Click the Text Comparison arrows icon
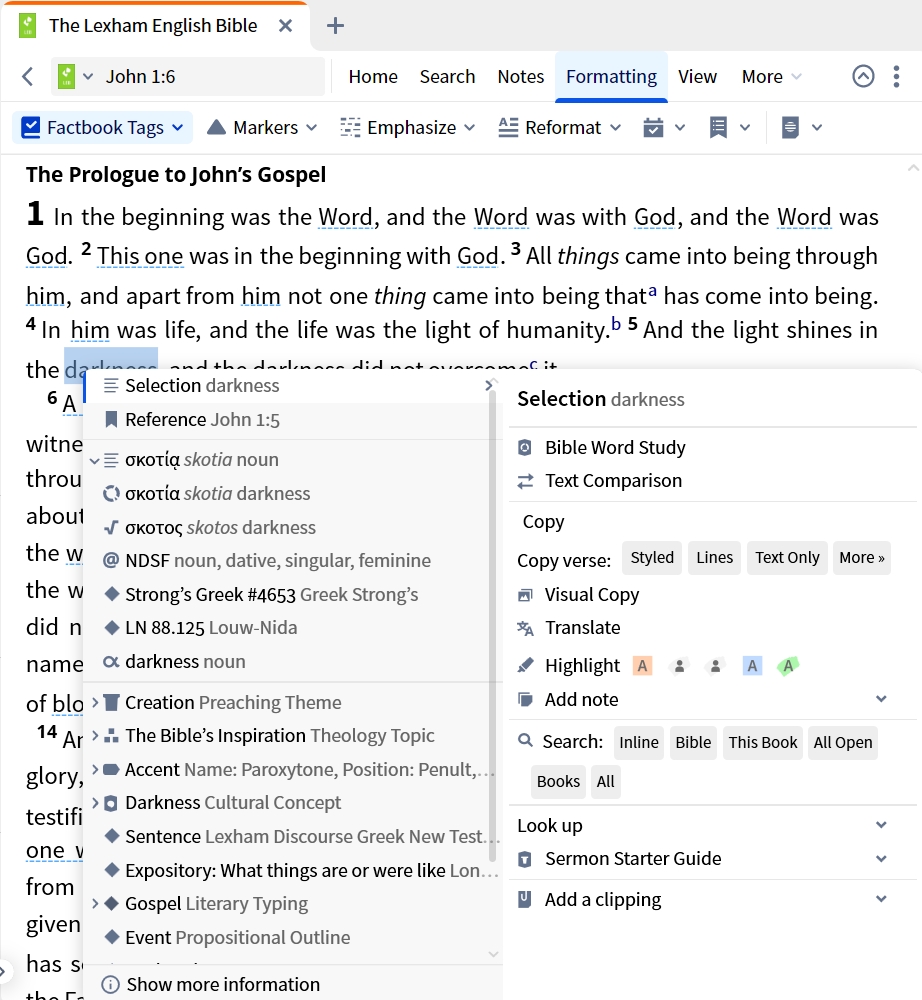The image size is (922, 1000). [x=525, y=481]
